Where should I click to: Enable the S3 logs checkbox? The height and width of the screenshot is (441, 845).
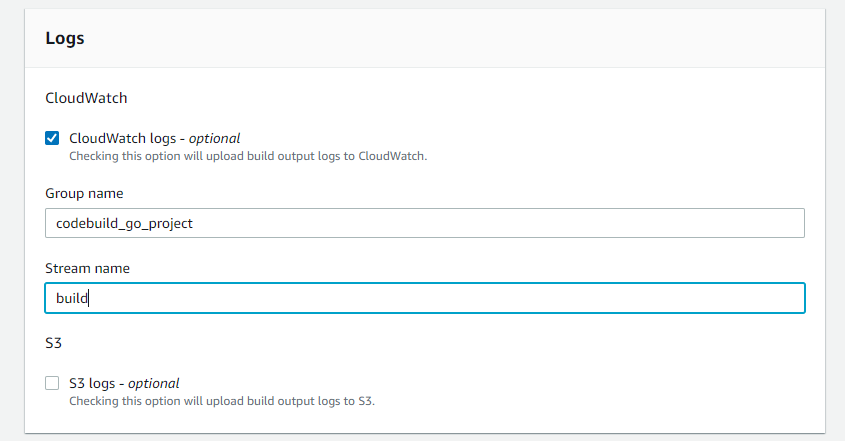click(x=52, y=383)
